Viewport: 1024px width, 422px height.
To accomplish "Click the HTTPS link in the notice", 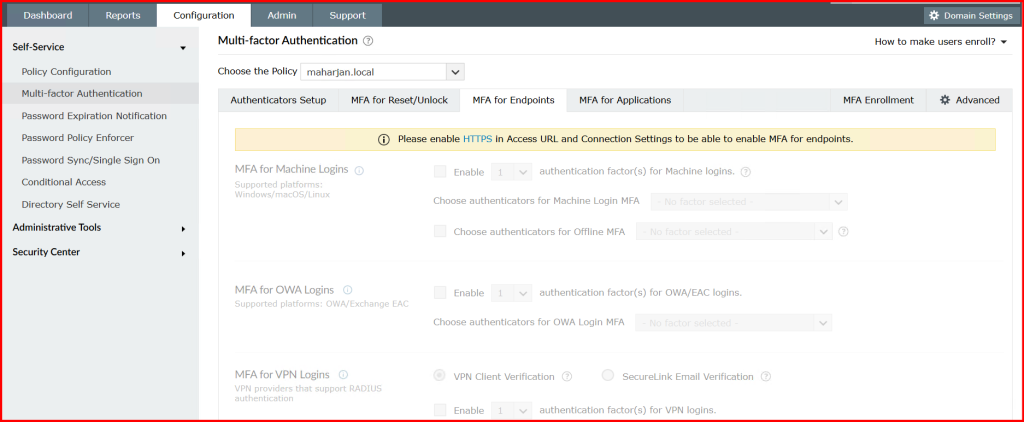I will [x=477, y=140].
